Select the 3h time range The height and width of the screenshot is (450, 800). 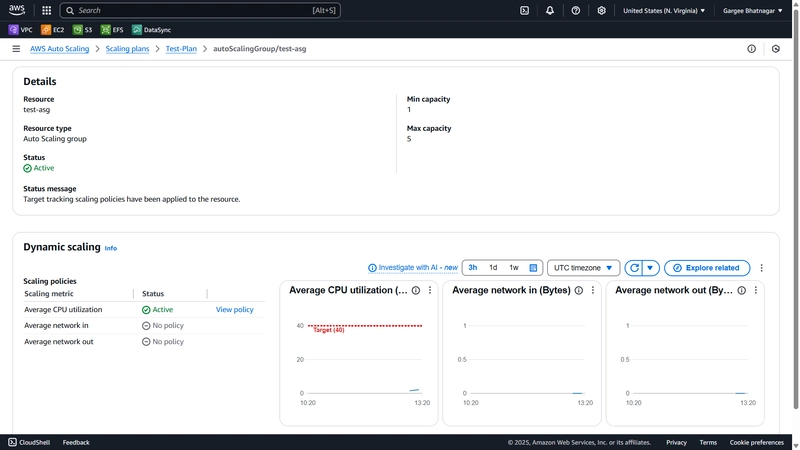473,268
